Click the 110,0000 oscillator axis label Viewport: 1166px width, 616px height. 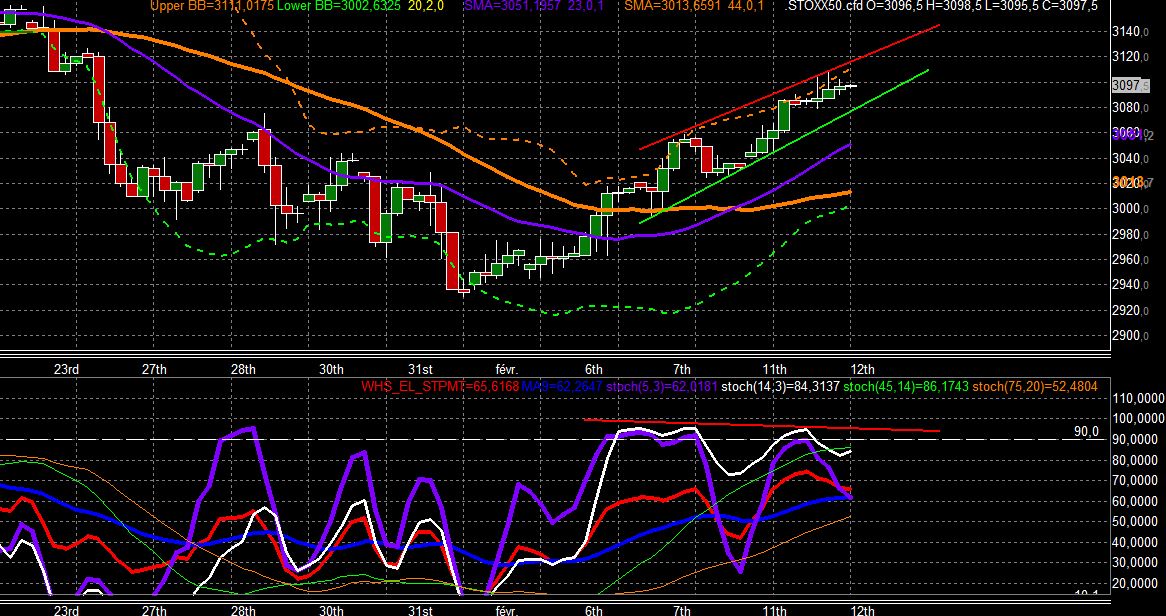tap(1138, 398)
